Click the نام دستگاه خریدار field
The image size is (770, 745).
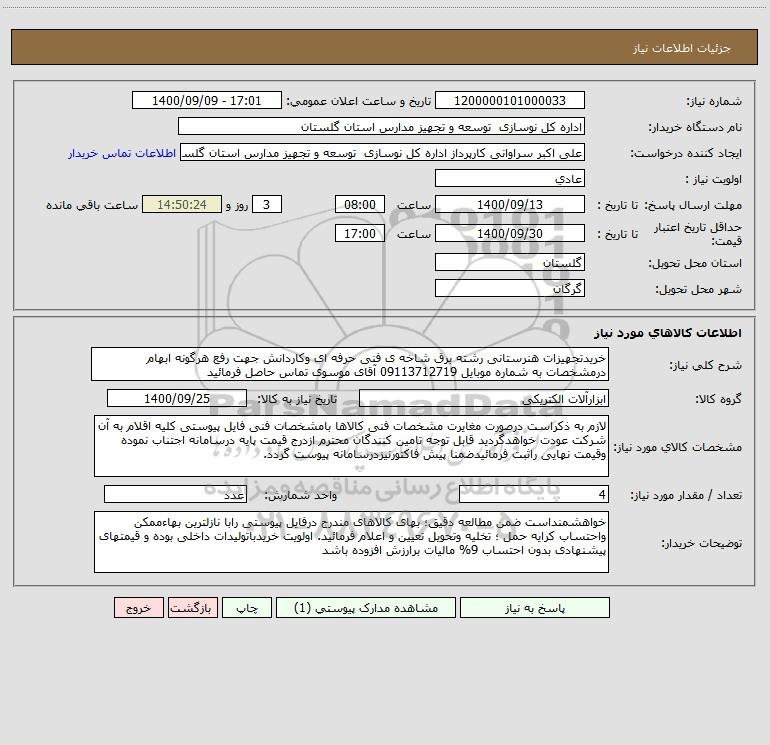click(x=381, y=127)
